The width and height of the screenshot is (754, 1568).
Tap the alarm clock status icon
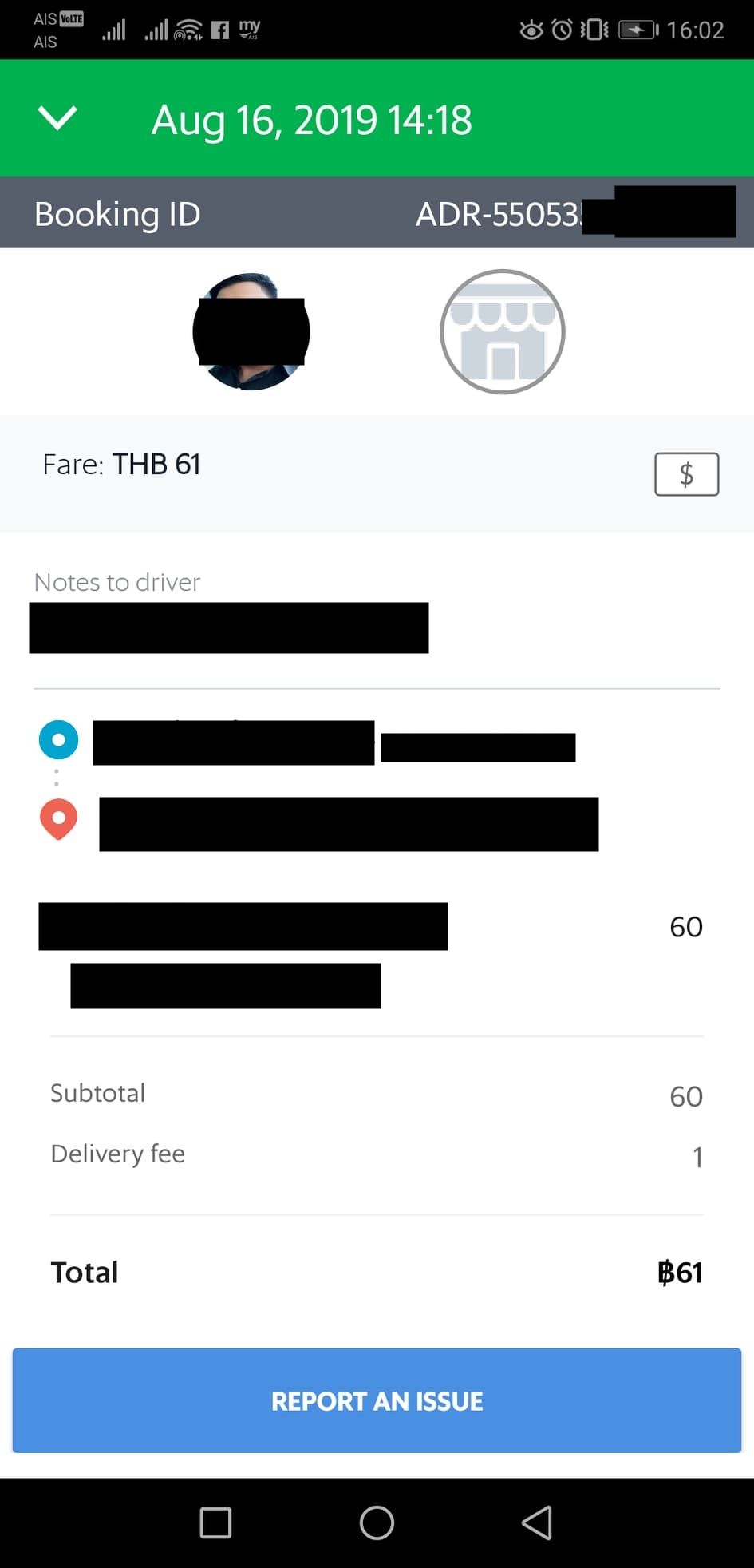[563, 30]
